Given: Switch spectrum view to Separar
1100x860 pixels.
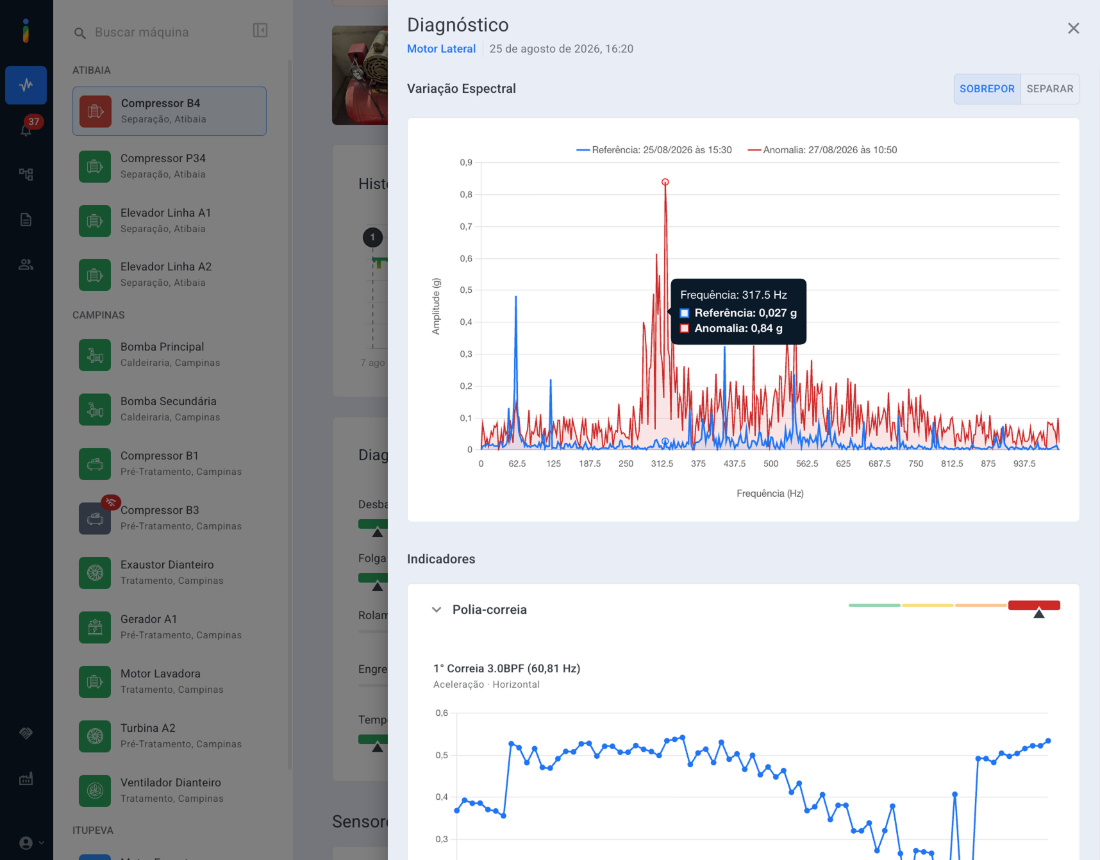Looking at the screenshot, I should tap(1049, 89).
